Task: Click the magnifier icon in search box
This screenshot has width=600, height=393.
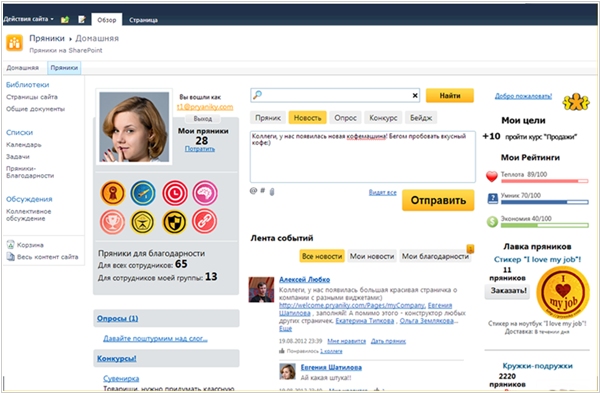Action: (258, 95)
